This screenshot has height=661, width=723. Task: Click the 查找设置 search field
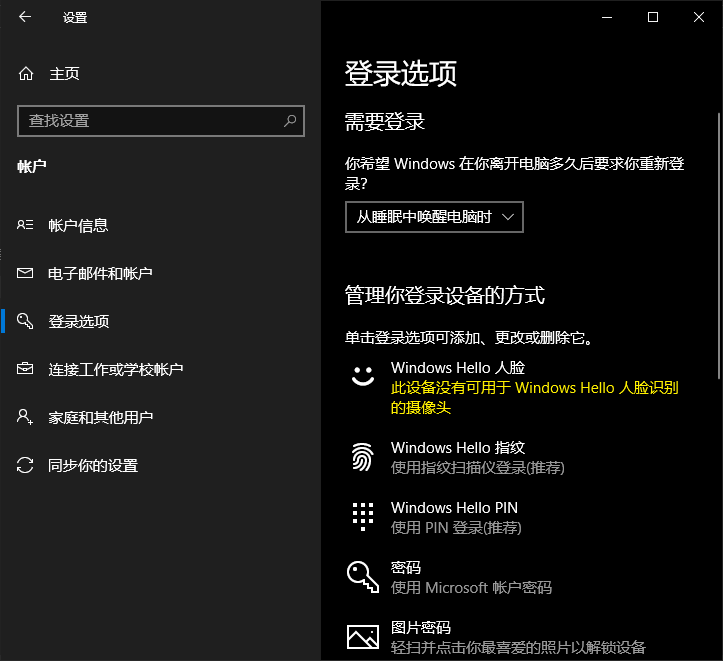[x=160, y=121]
